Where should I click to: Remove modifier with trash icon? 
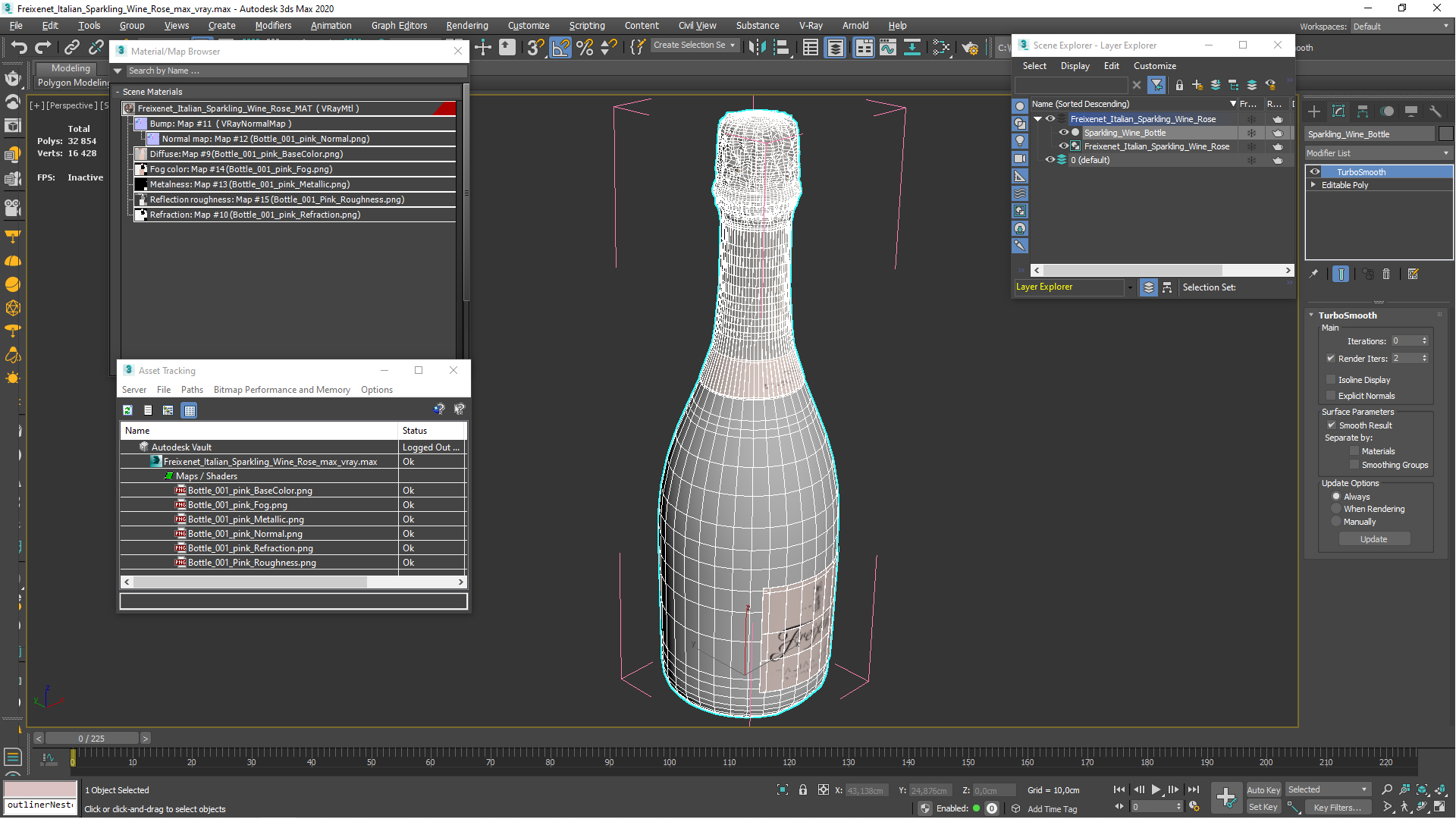[1386, 275]
